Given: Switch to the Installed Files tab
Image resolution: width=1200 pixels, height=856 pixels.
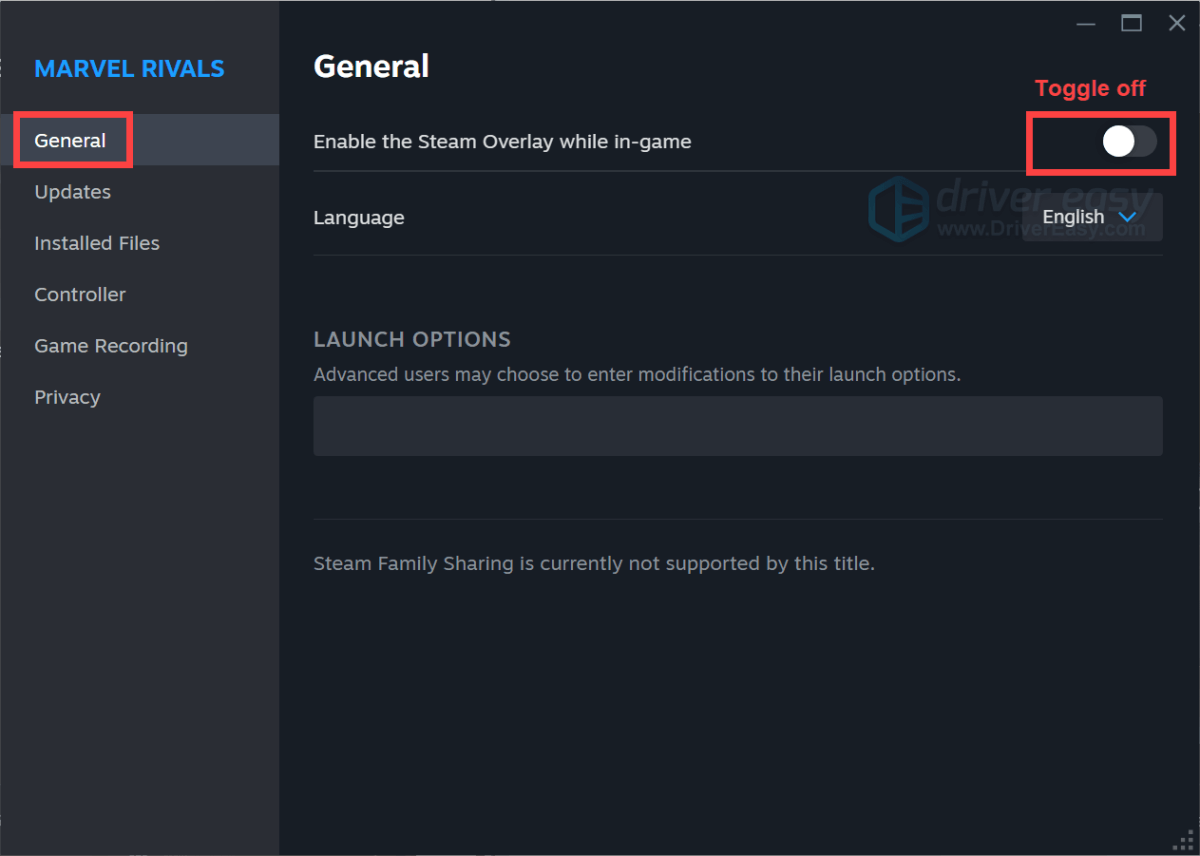Looking at the screenshot, I should pyautogui.click(x=96, y=243).
